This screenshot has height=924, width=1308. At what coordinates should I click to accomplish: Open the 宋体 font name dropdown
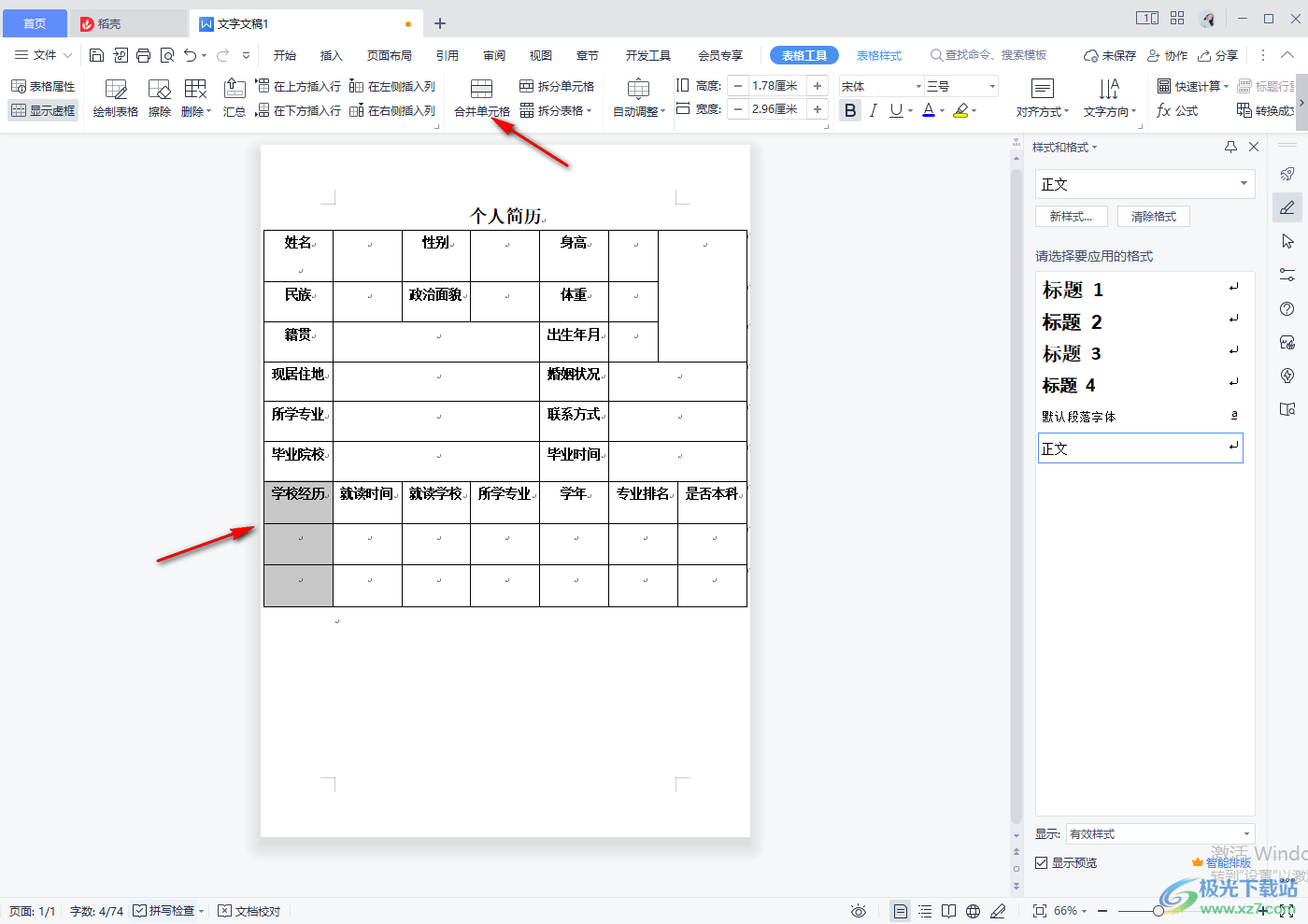[x=918, y=86]
